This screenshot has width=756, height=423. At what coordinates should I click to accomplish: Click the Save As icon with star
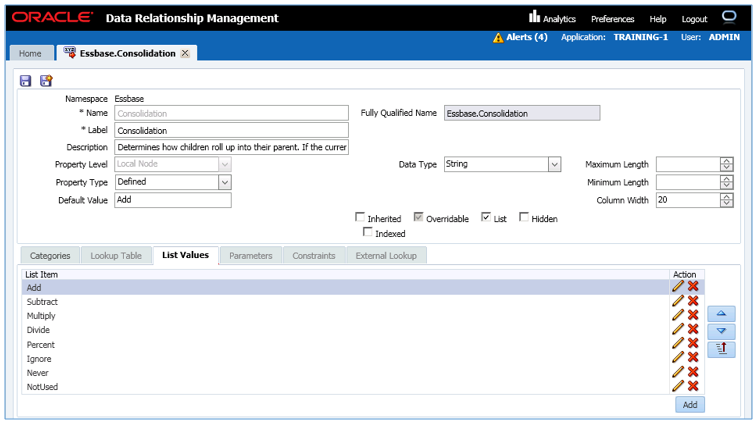click(x=46, y=81)
